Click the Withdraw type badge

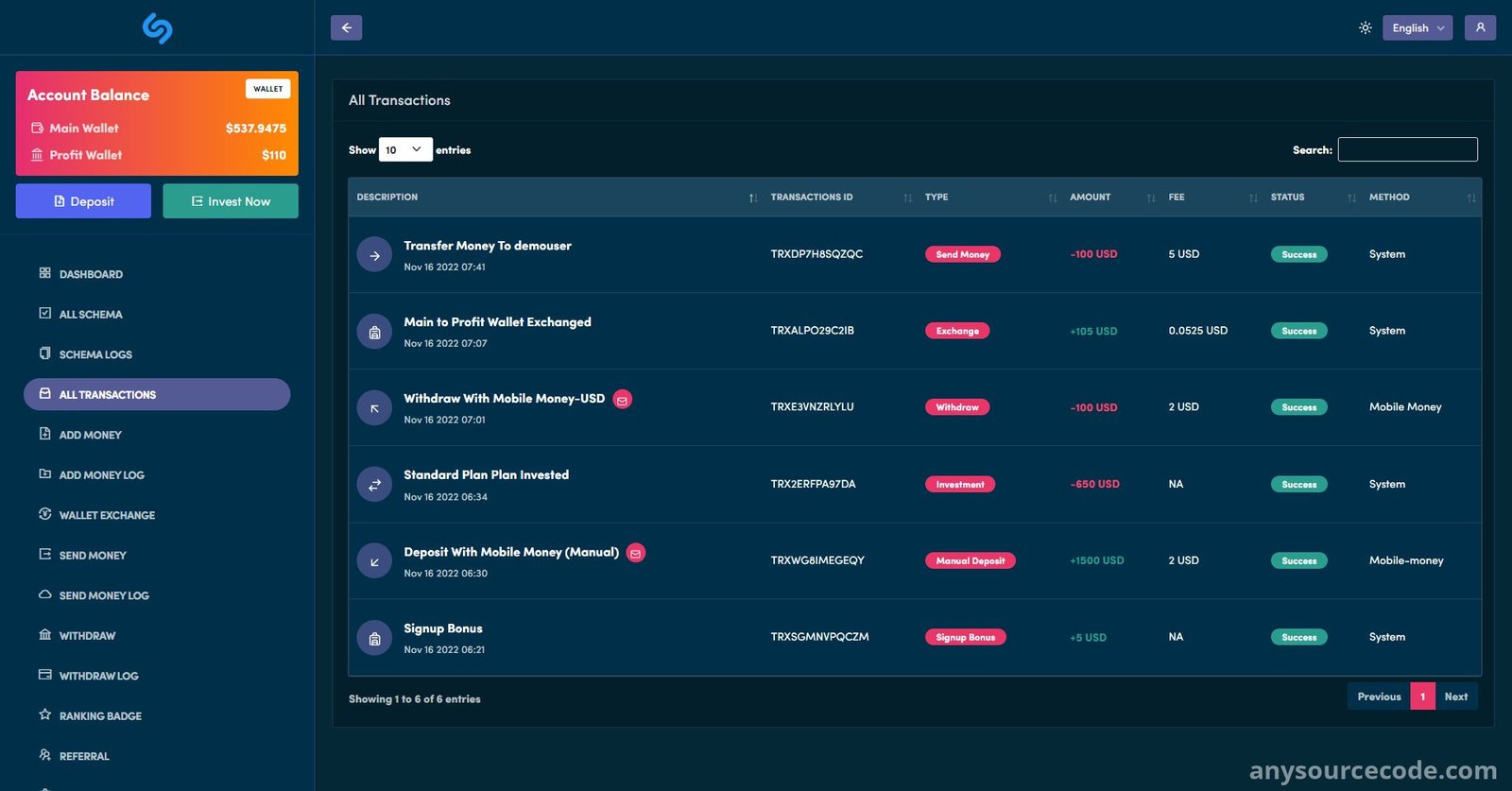(957, 407)
